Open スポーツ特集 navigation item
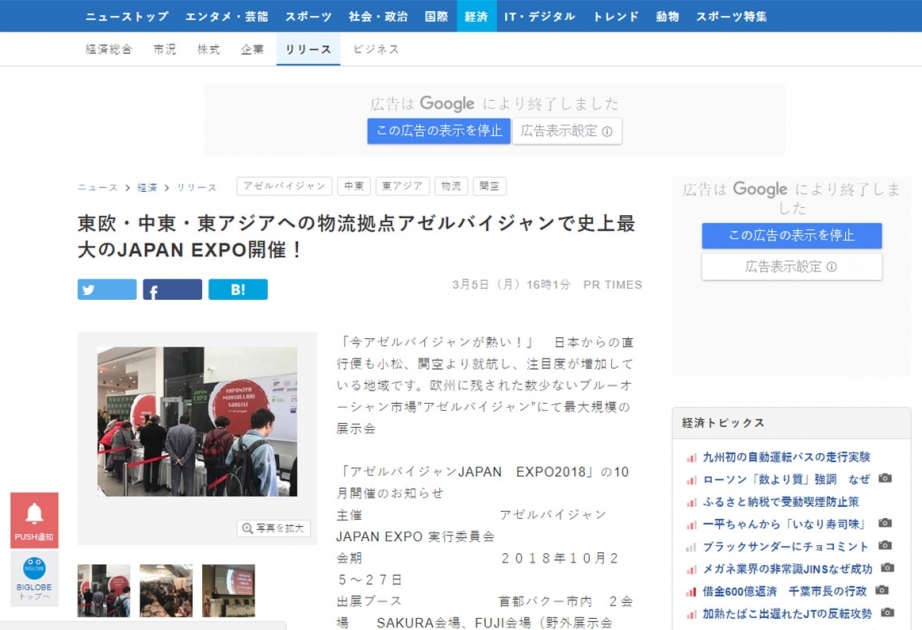 (731, 16)
